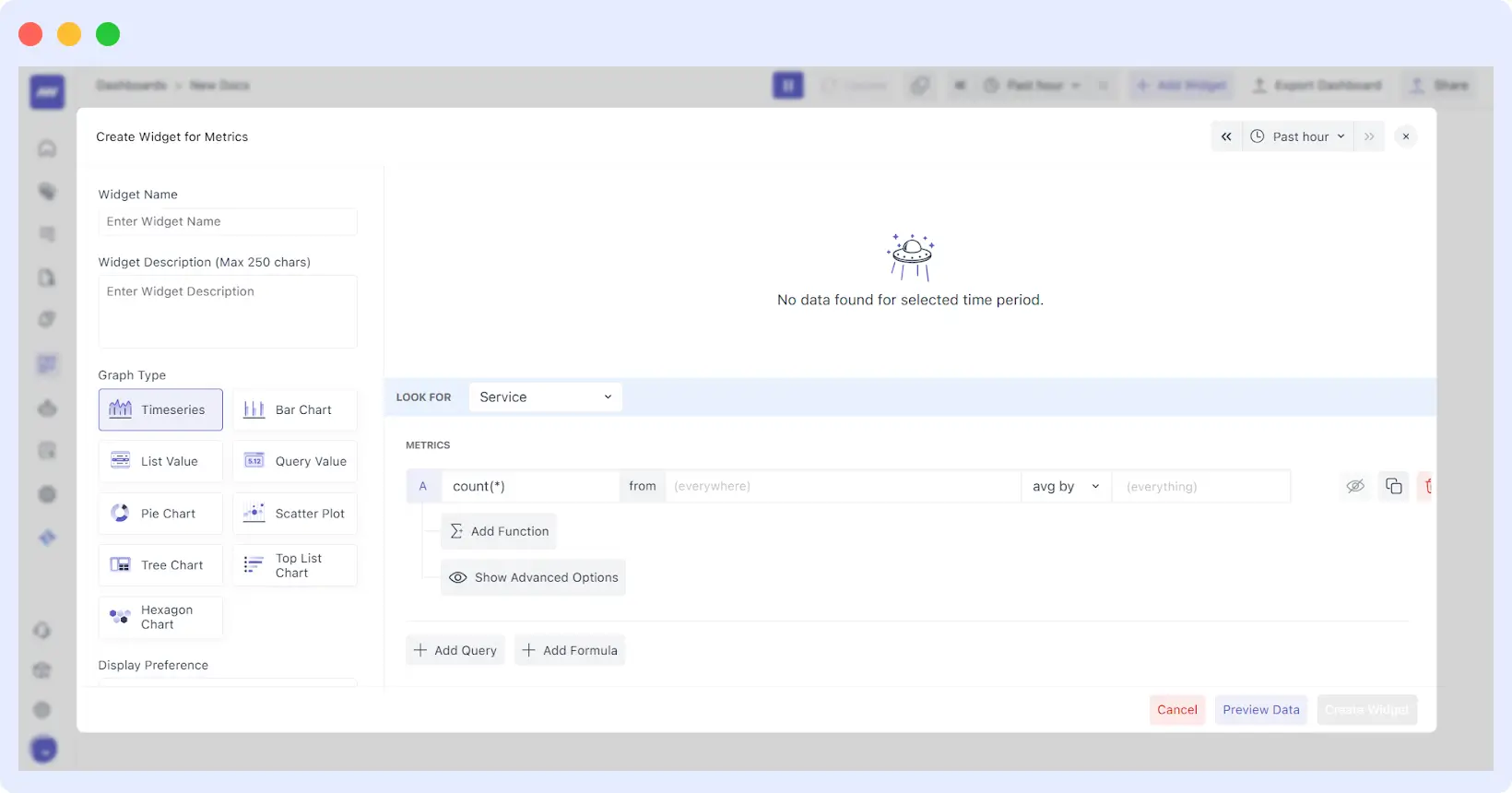Step forward time range with double-right arrows
The width and height of the screenshot is (1512, 793).
point(1369,136)
